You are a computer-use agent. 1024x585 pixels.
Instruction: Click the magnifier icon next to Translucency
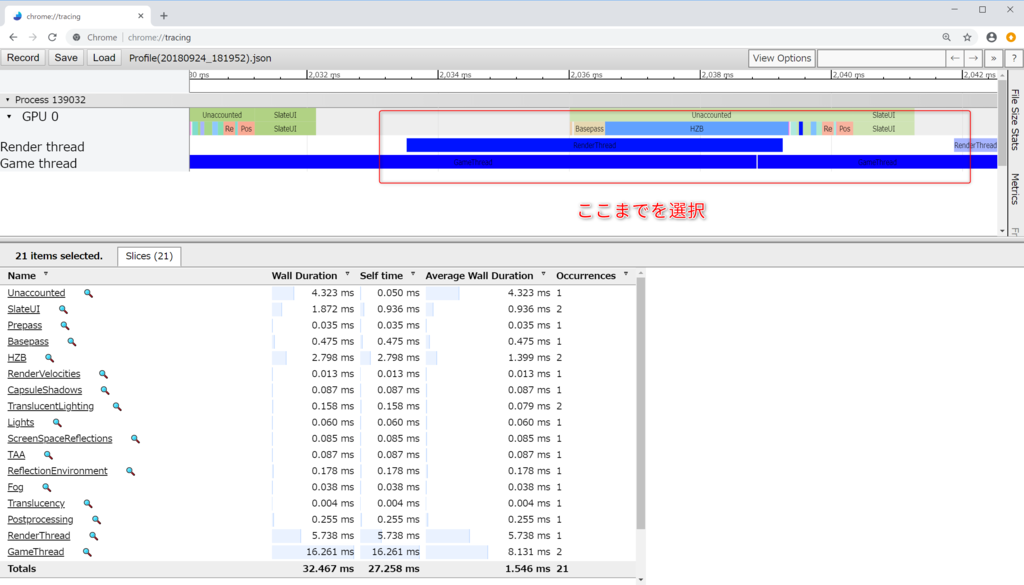tap(88, 504)
